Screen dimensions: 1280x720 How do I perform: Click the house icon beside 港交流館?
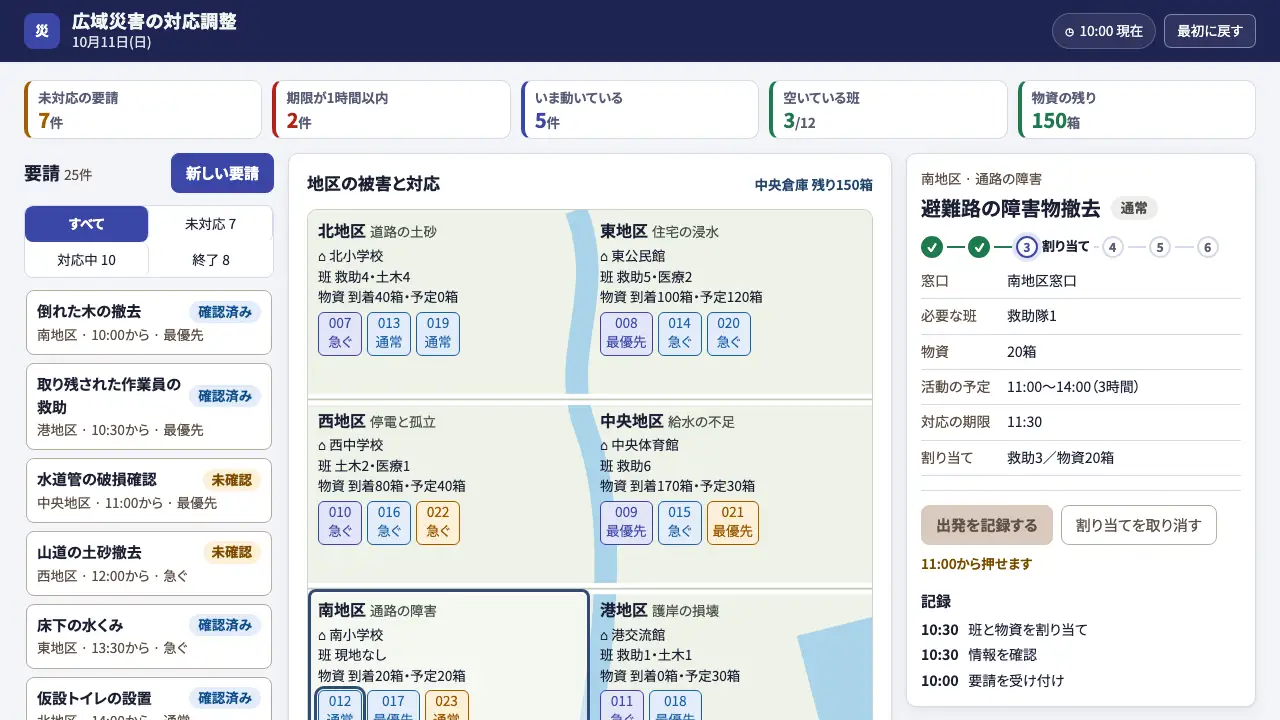(605, 634)
